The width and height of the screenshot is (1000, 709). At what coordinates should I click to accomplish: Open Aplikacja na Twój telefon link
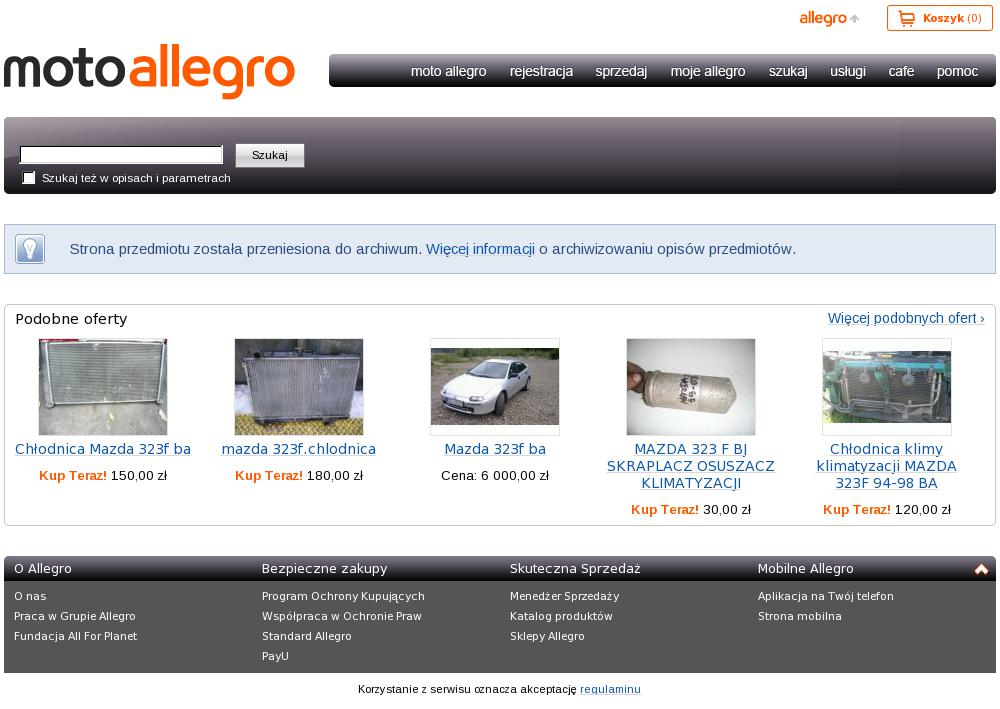tap(826, 596)
